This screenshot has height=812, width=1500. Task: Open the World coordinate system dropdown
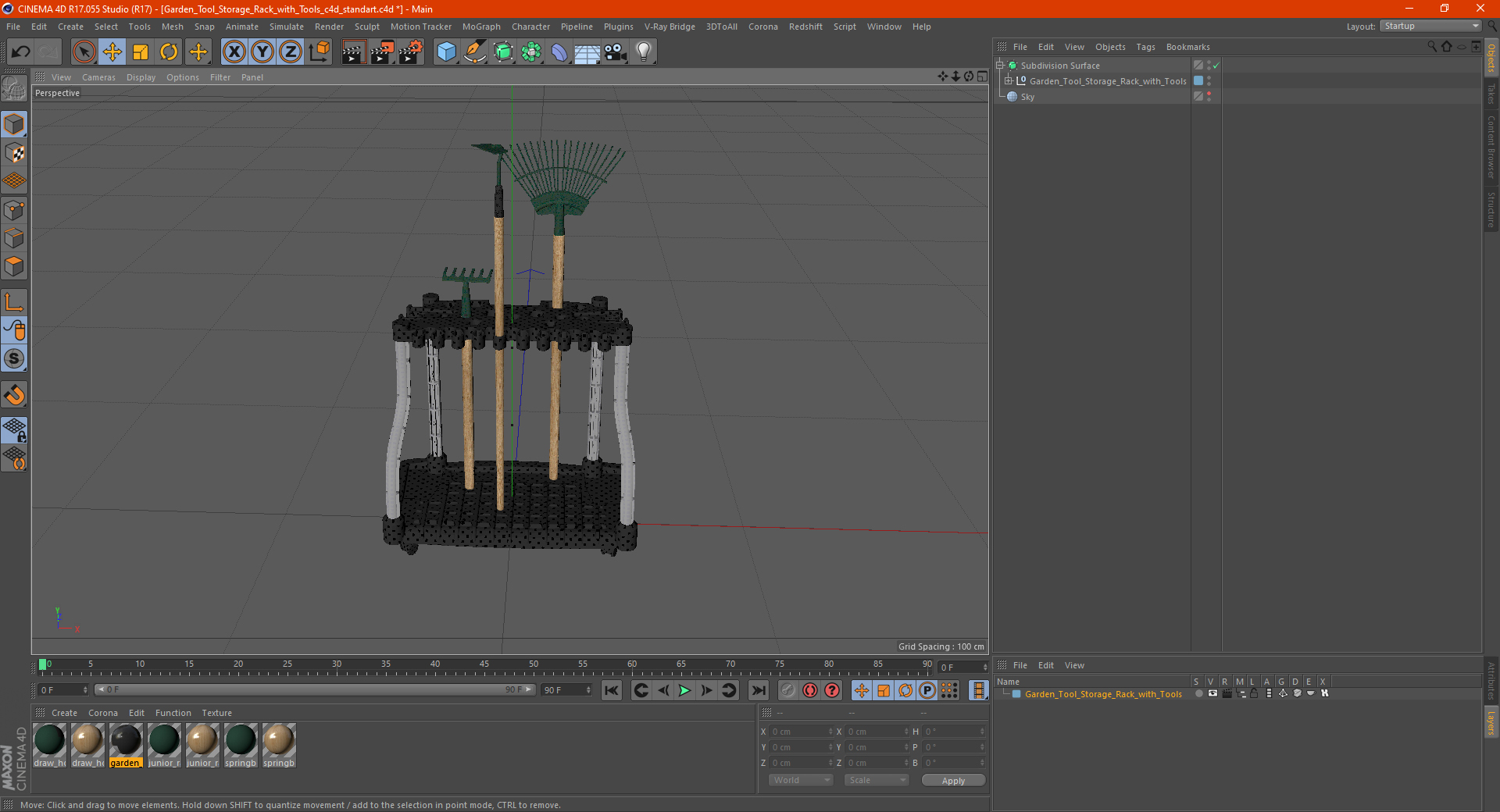point(801,780)
